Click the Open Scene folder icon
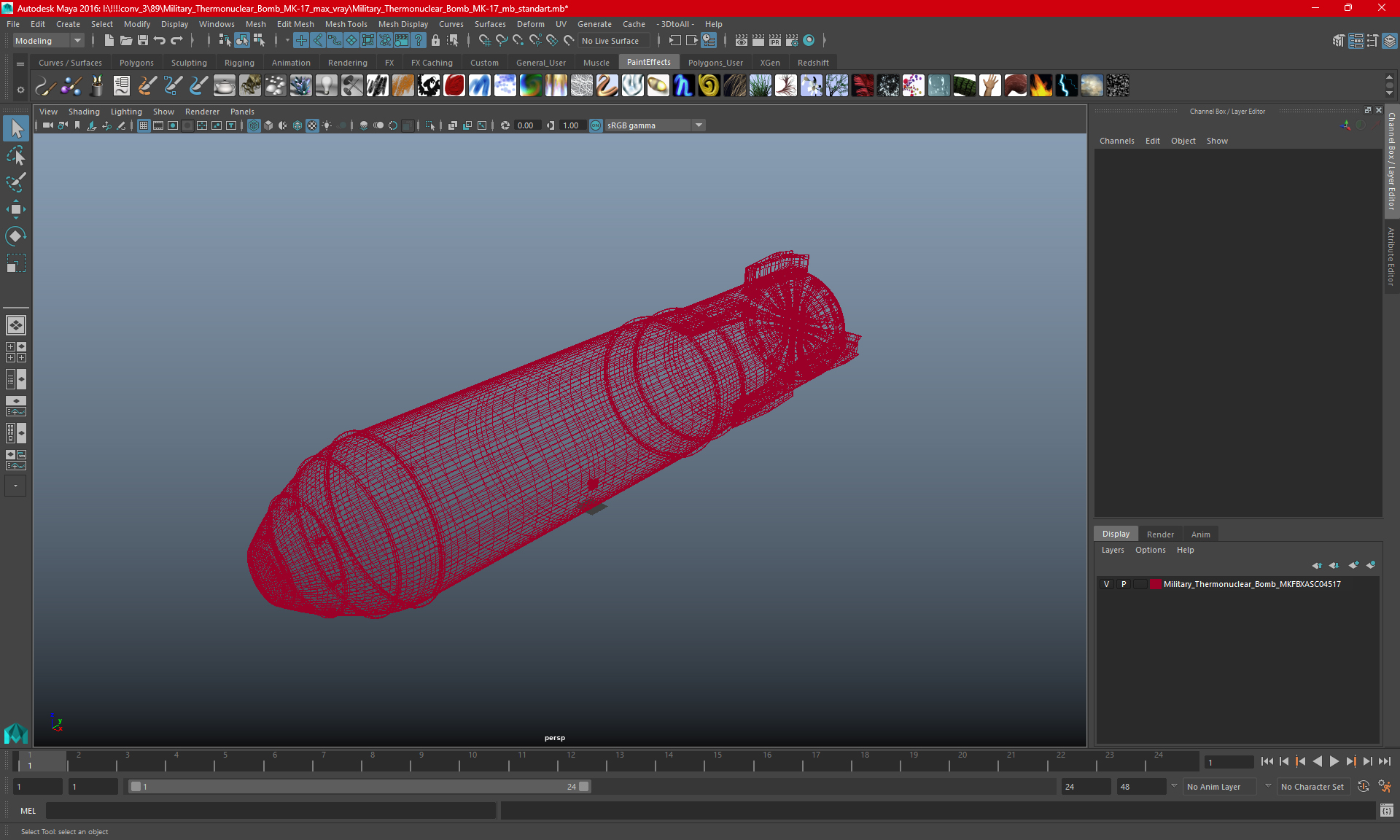This screenshot has height=840, width=1400. pyautogui.click(x=125, y=41)
